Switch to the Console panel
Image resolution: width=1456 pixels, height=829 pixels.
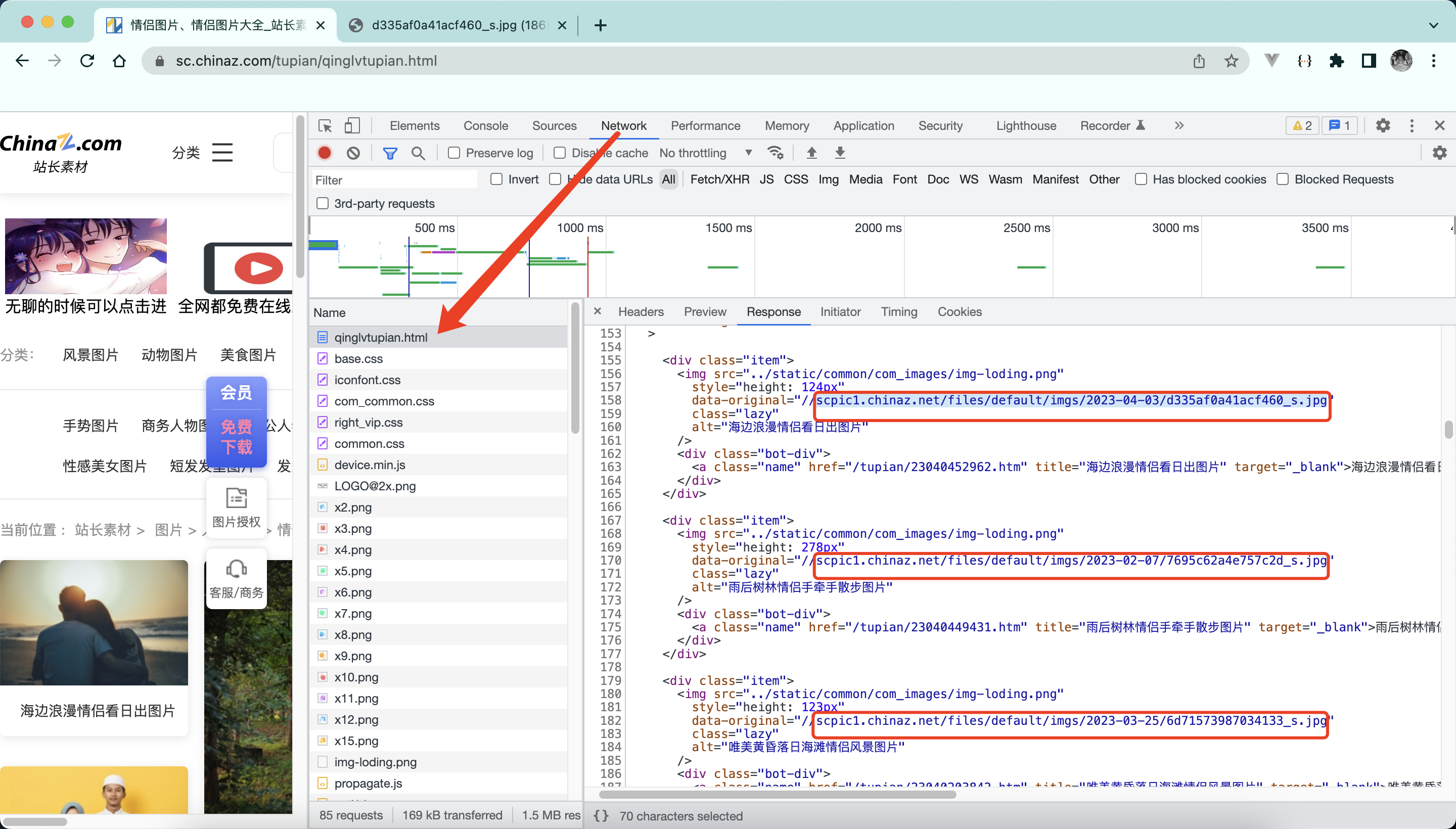(x=485, y=126)
